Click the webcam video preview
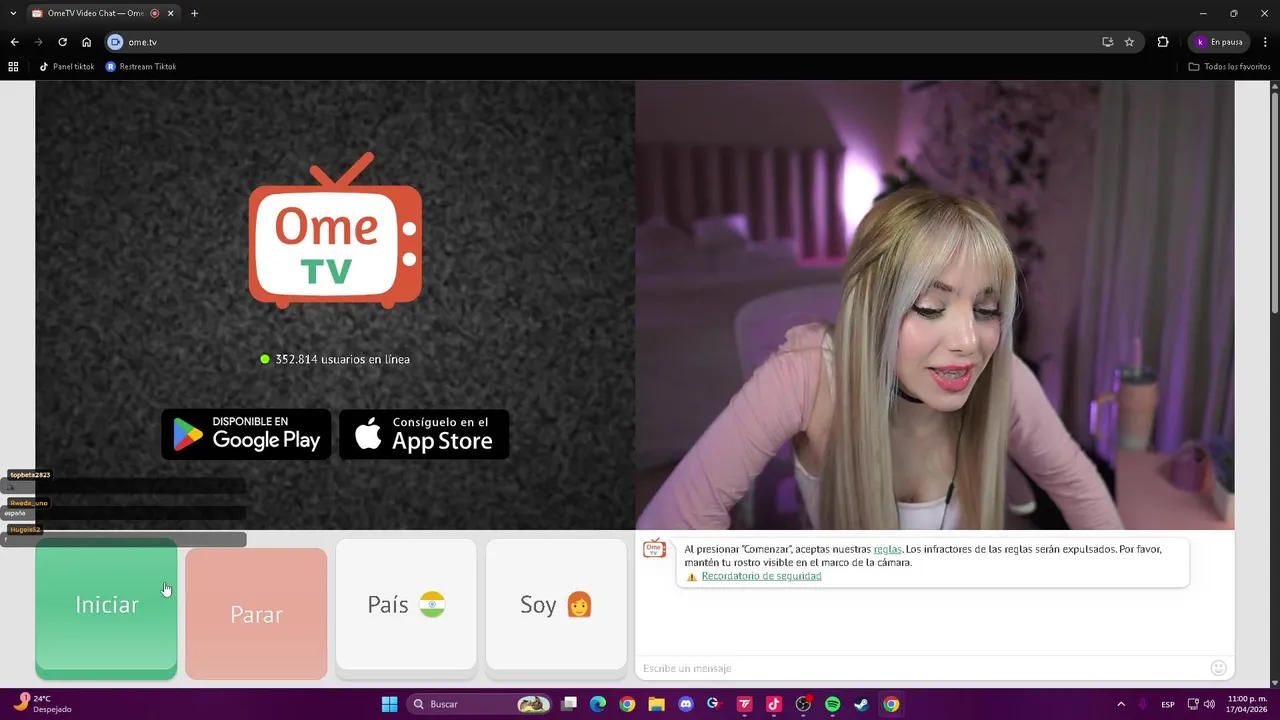The image size is (1280, 720). tap(934, 305)
